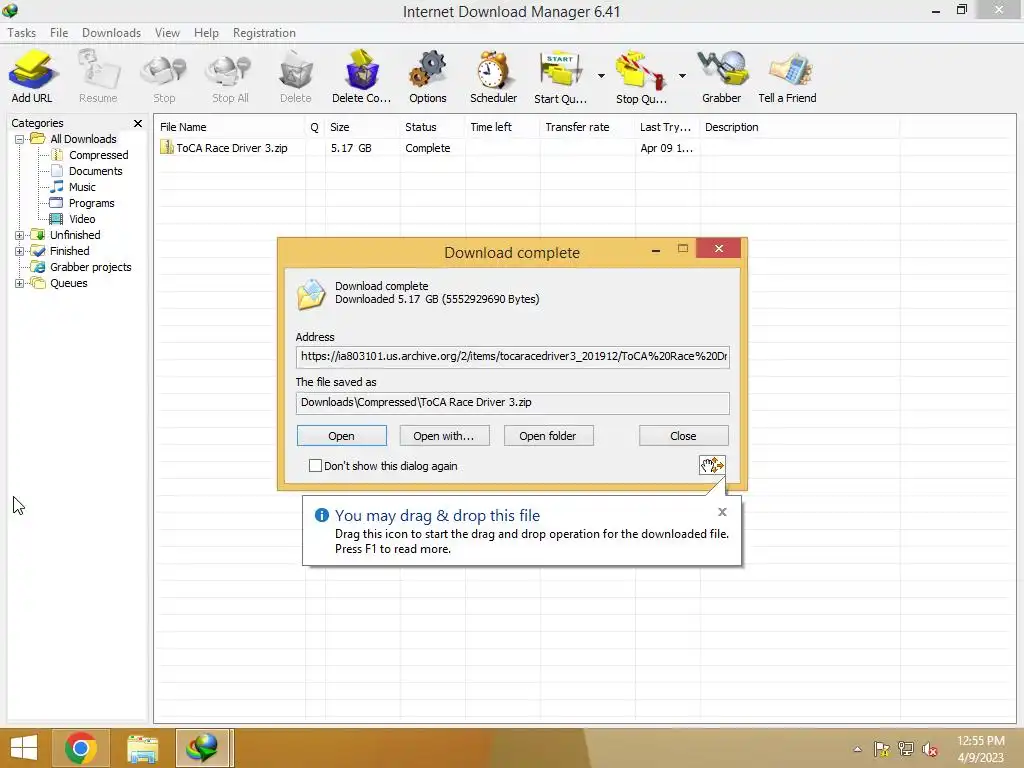Sort by Size column header

click(x=362, y=127)
